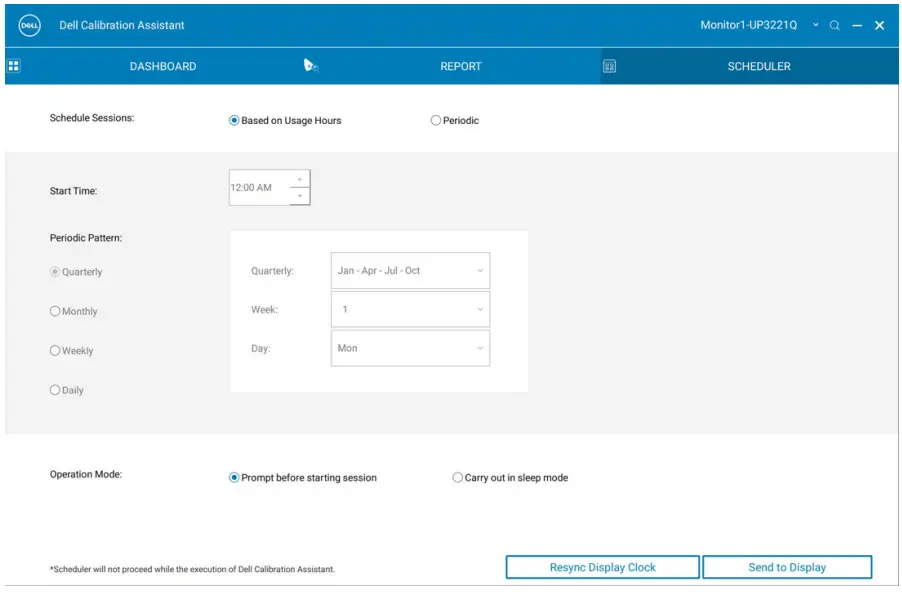
Task: Click the Resync Display Clock button
Action: click(602, 567)
